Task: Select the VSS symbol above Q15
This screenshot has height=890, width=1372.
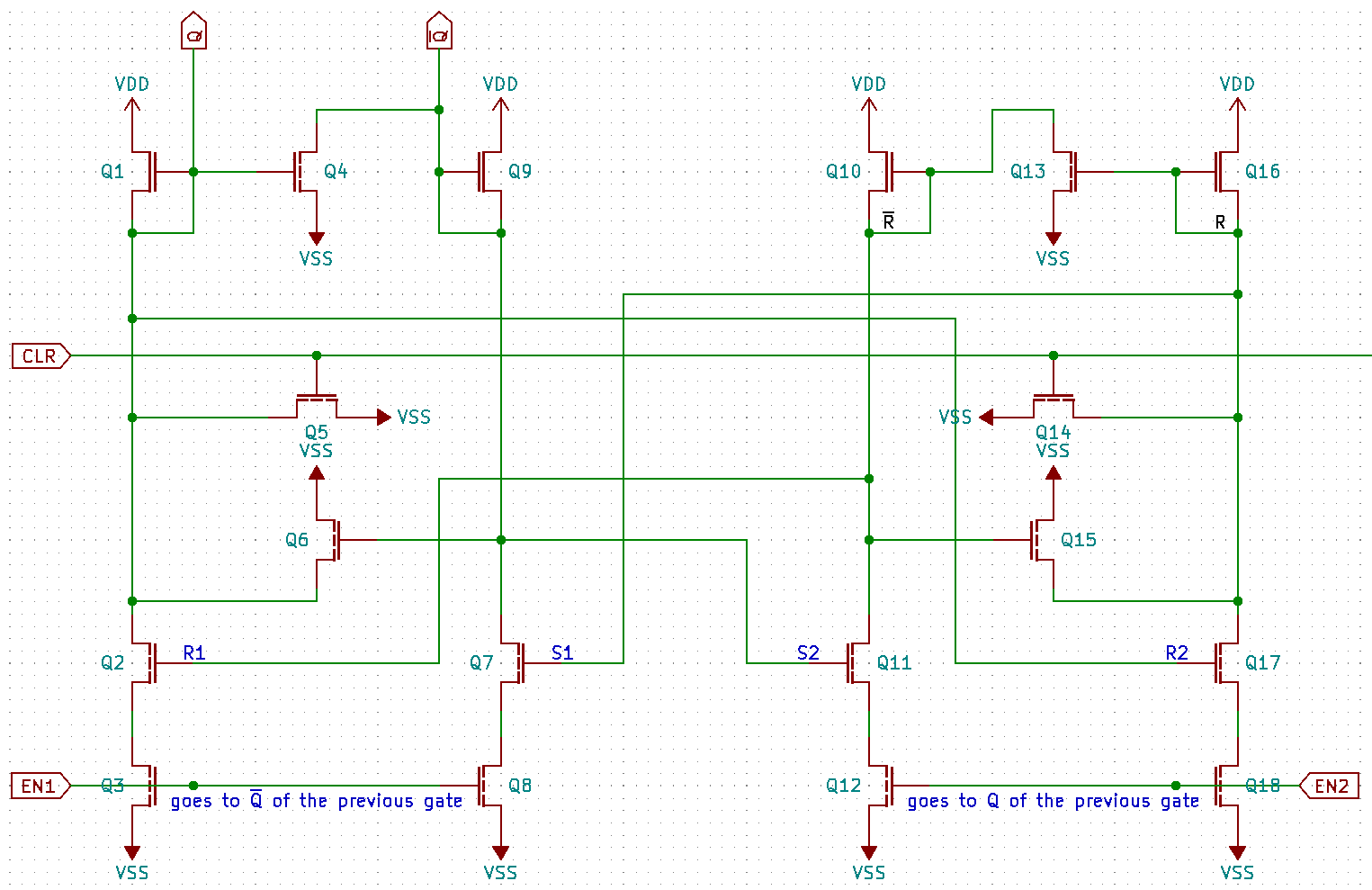Action: [1054, 463]
